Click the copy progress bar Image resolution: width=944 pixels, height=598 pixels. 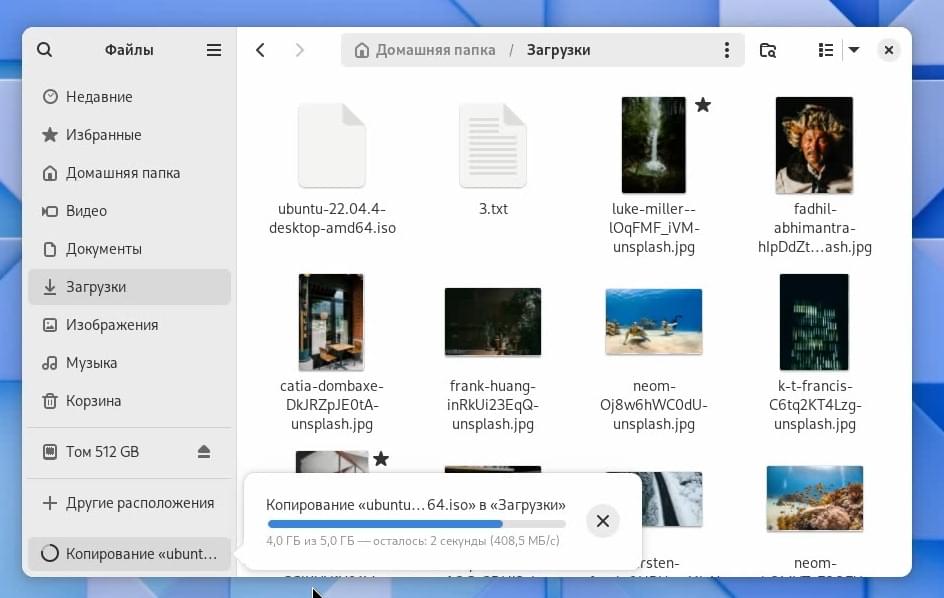[x=417, y=524]
